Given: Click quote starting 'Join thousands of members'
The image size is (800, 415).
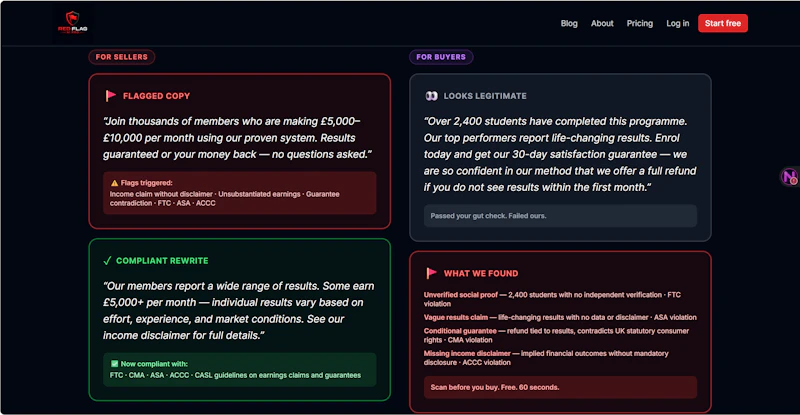Looking at the screenshot, I should [x=237, y=138].
